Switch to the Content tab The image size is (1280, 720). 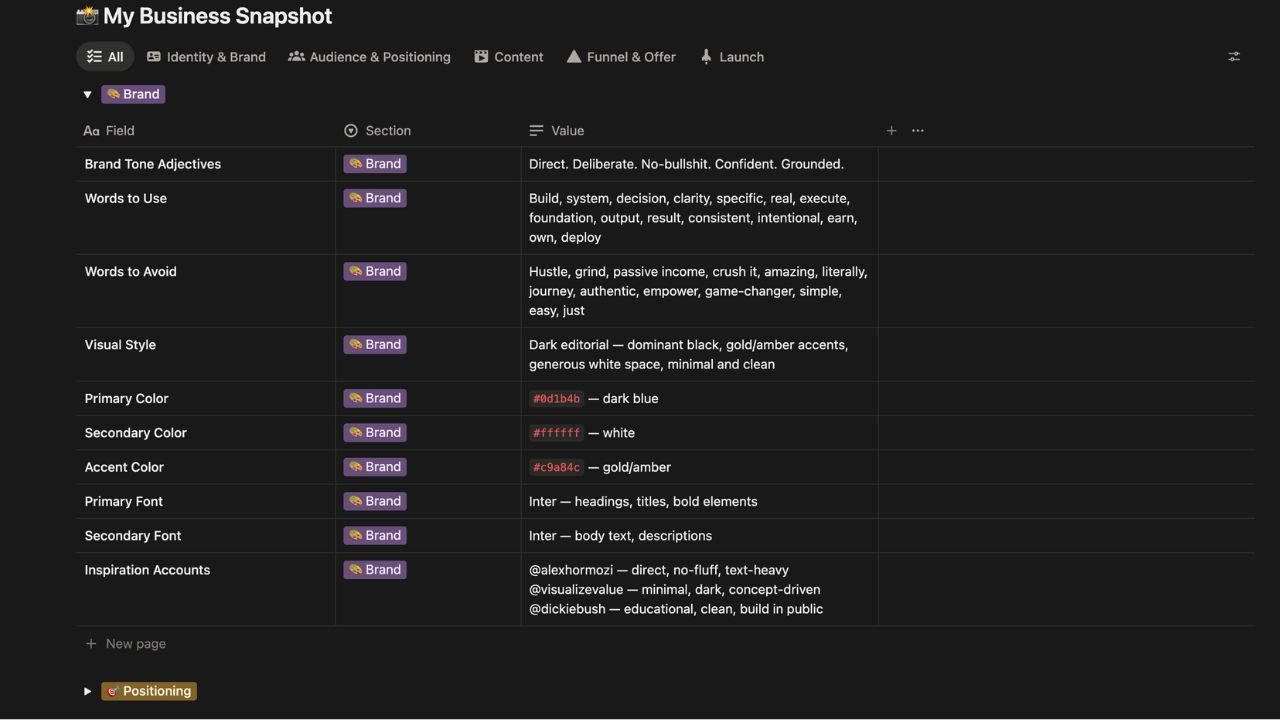click(x=509, y=57)
